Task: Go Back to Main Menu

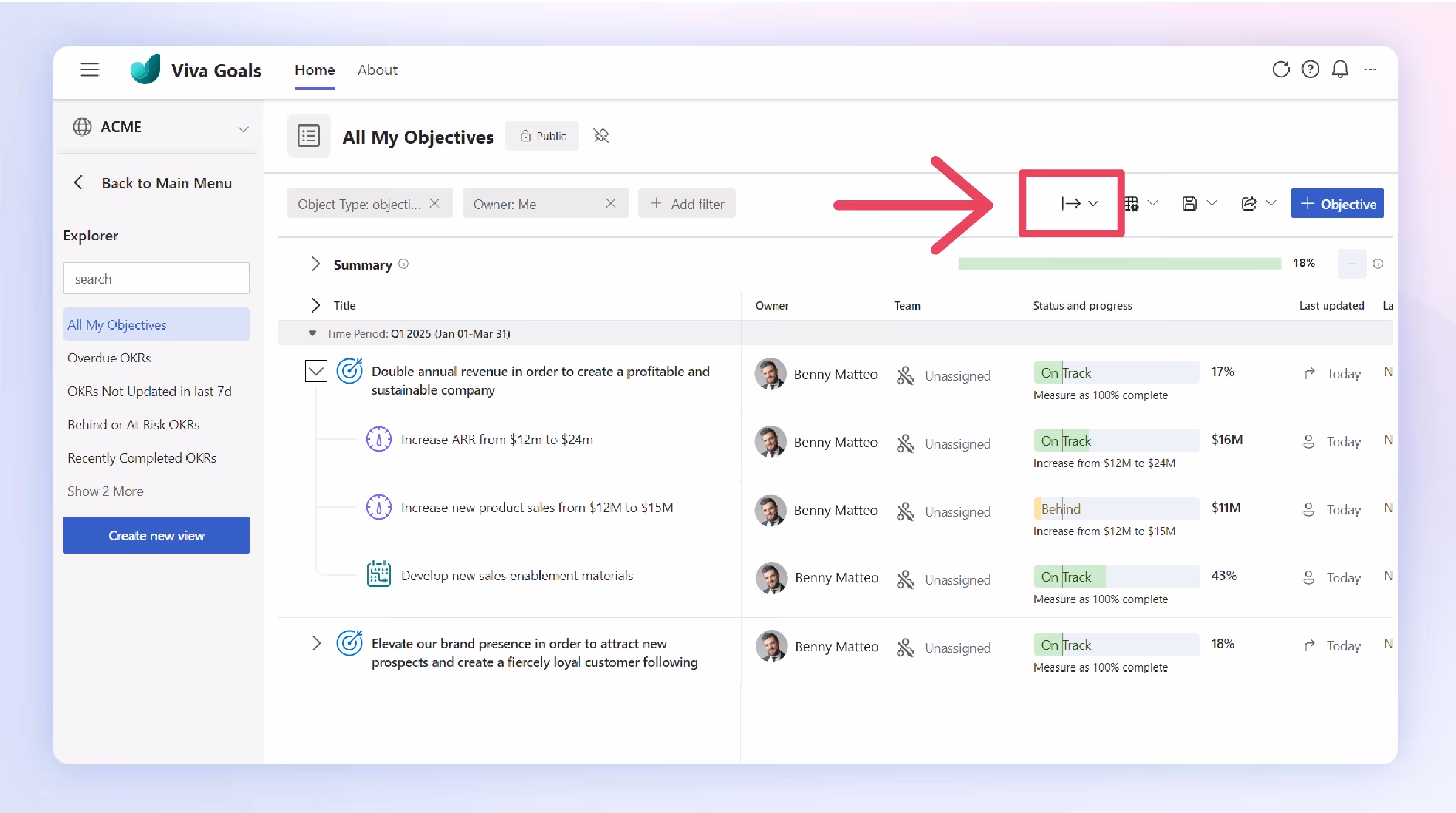Action: pos(153,183)
